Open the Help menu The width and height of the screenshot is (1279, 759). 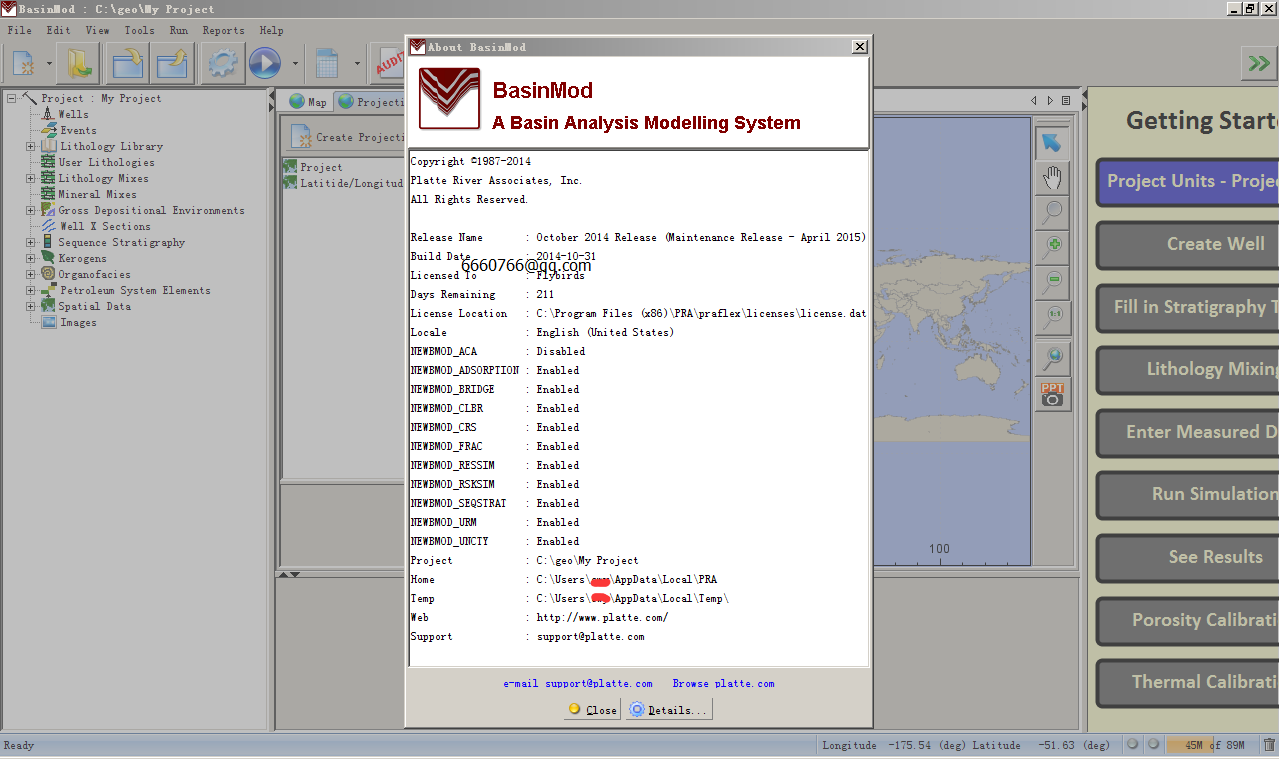271,30
